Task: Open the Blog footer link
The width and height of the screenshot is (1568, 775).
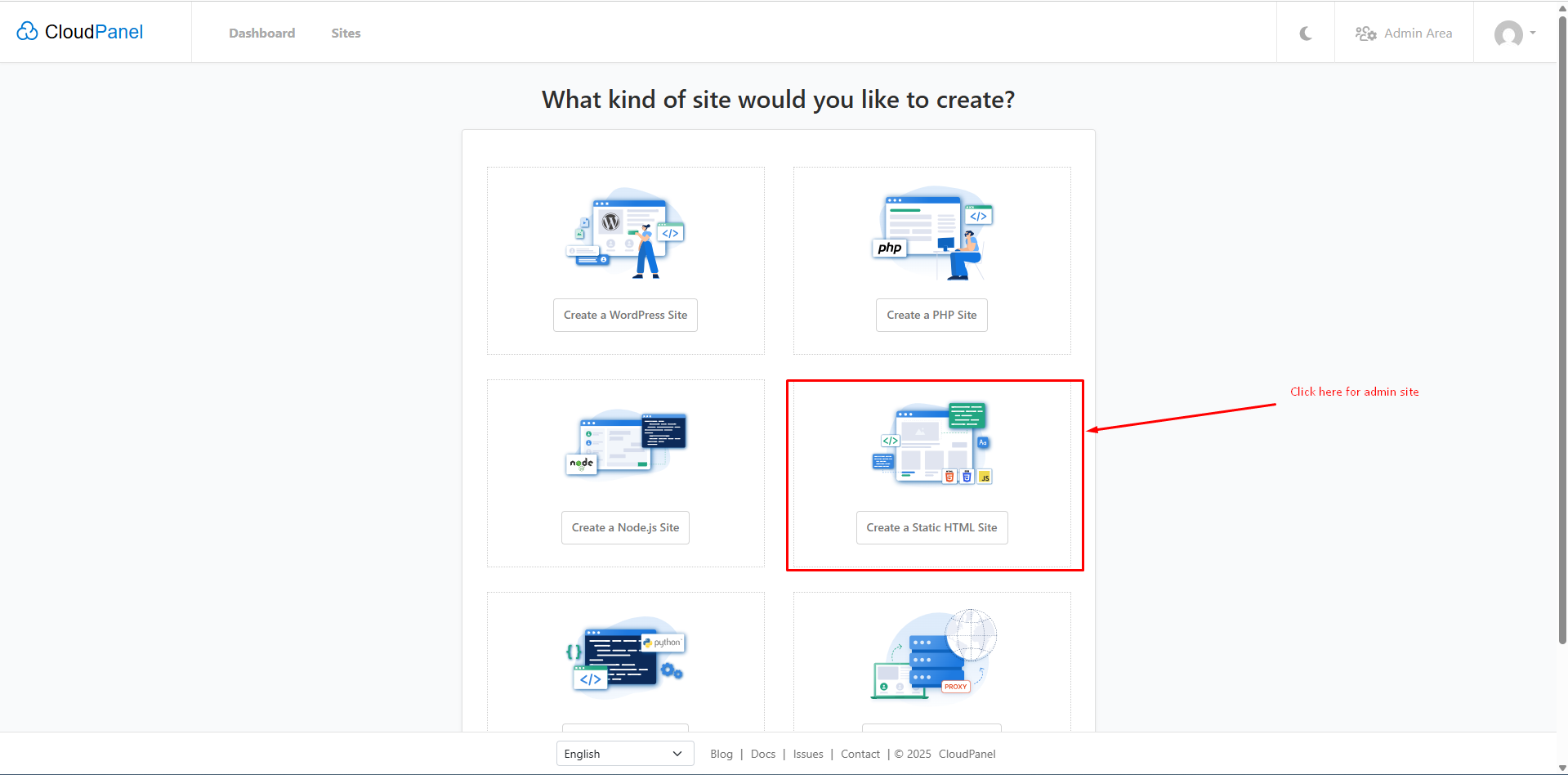Action: (721, 754)
